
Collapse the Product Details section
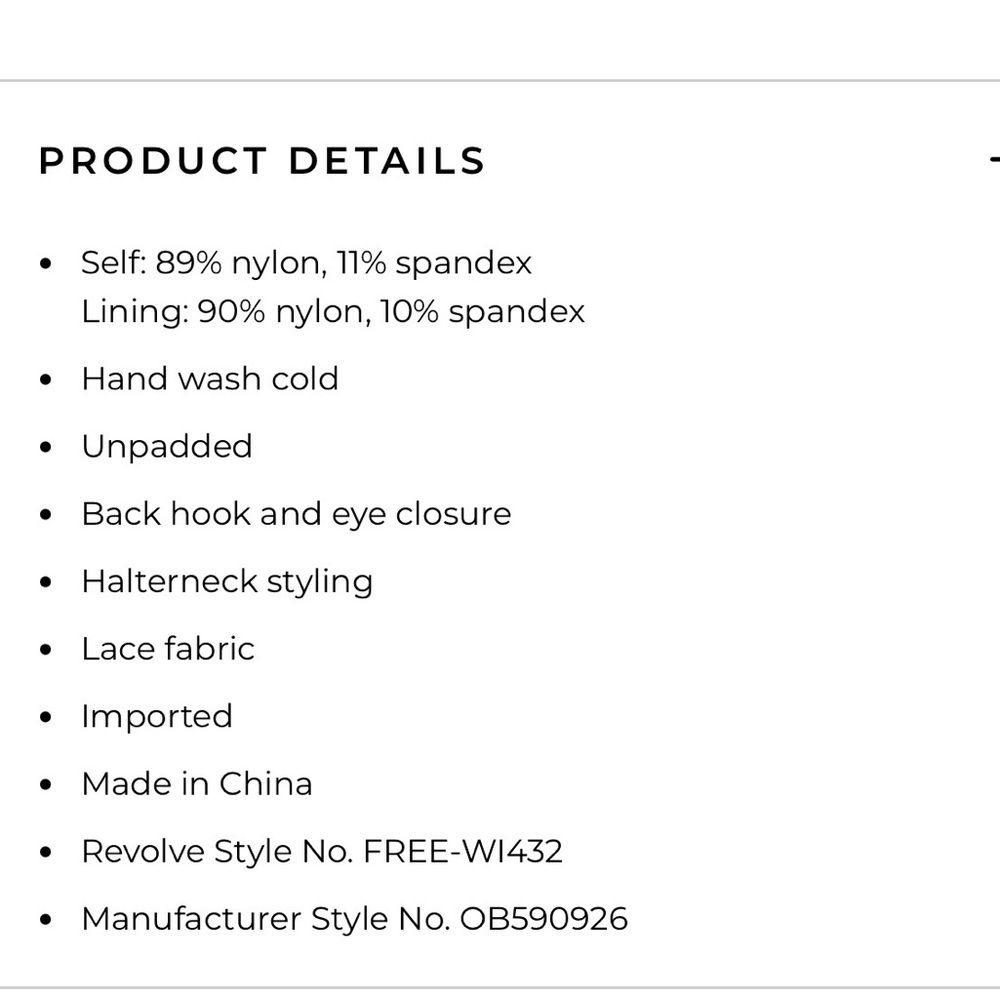click(995, 159)
